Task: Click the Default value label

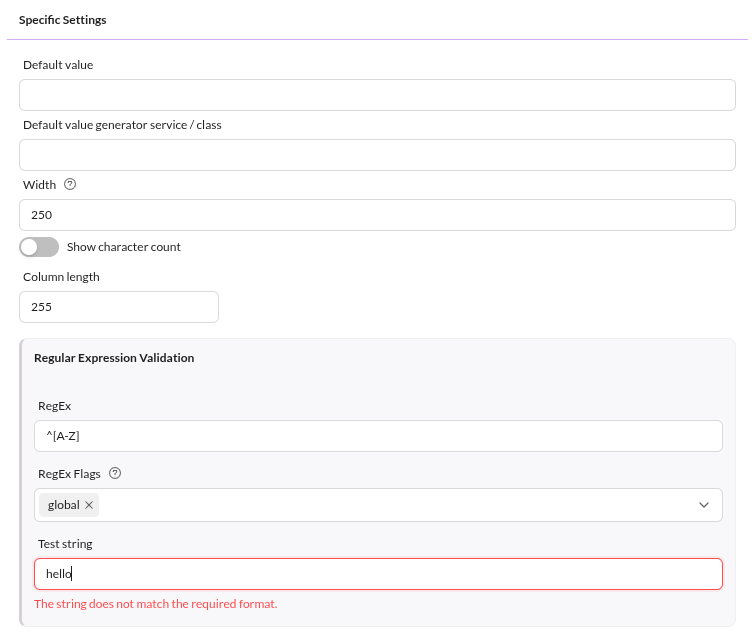Action: [58, 65]
